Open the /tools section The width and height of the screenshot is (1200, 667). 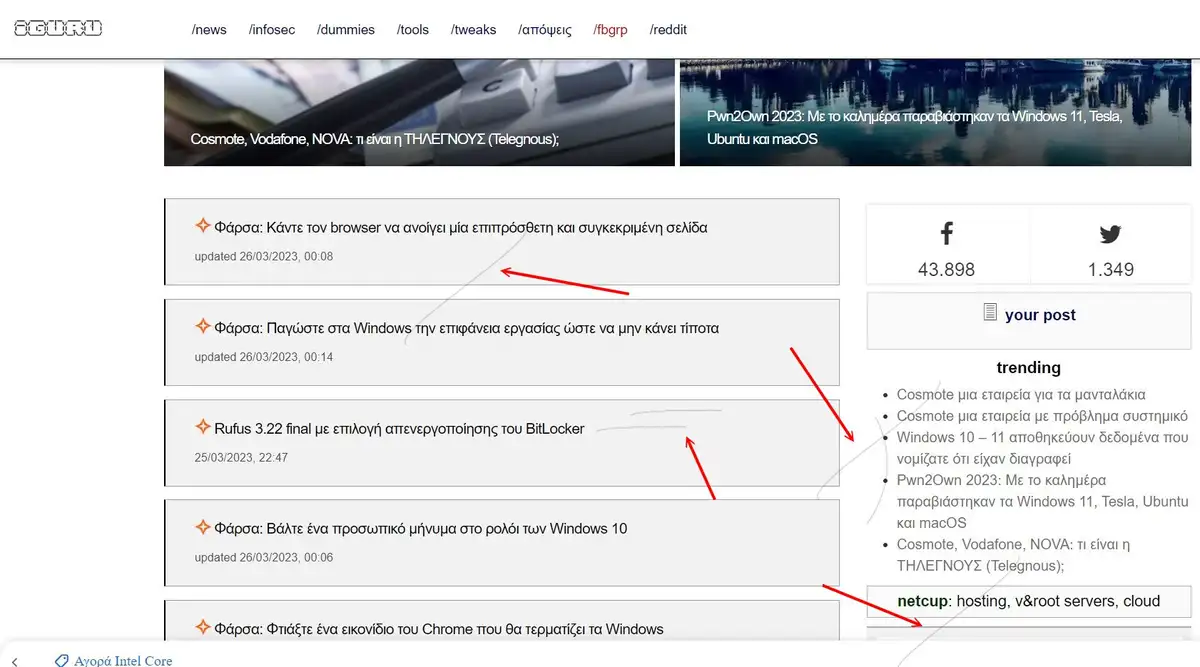pyautogui.click(x=413, y=30)
